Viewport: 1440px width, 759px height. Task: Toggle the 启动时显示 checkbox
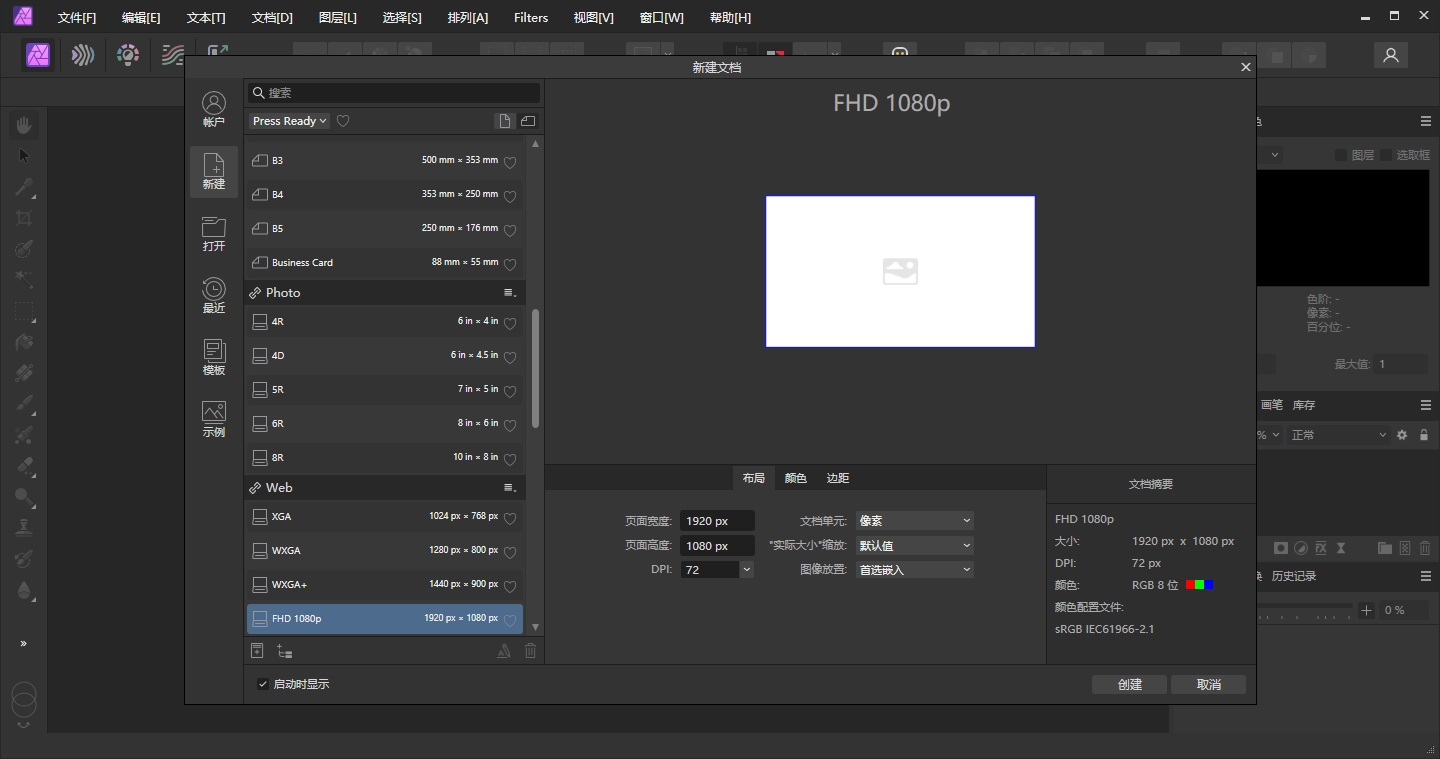tap(263, 684)
